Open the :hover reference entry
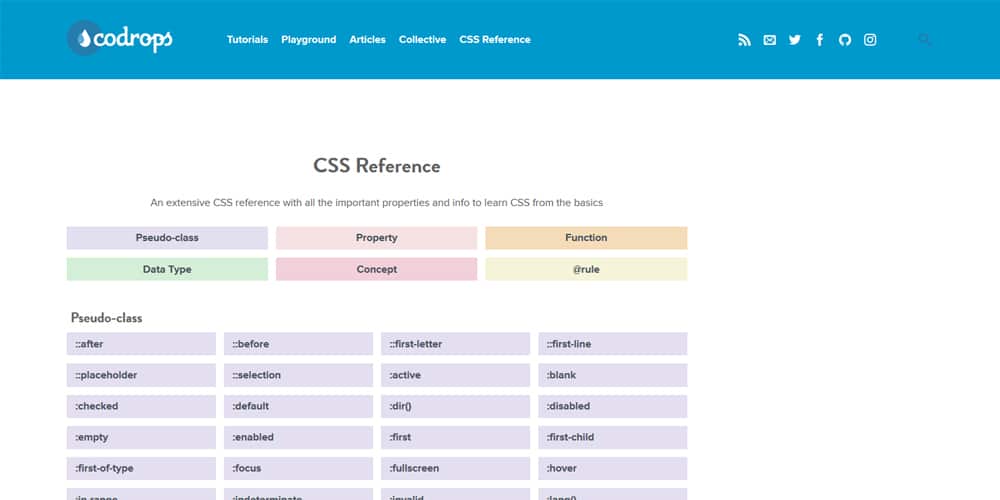The image size is (1000, 500). tap(612, 469)
